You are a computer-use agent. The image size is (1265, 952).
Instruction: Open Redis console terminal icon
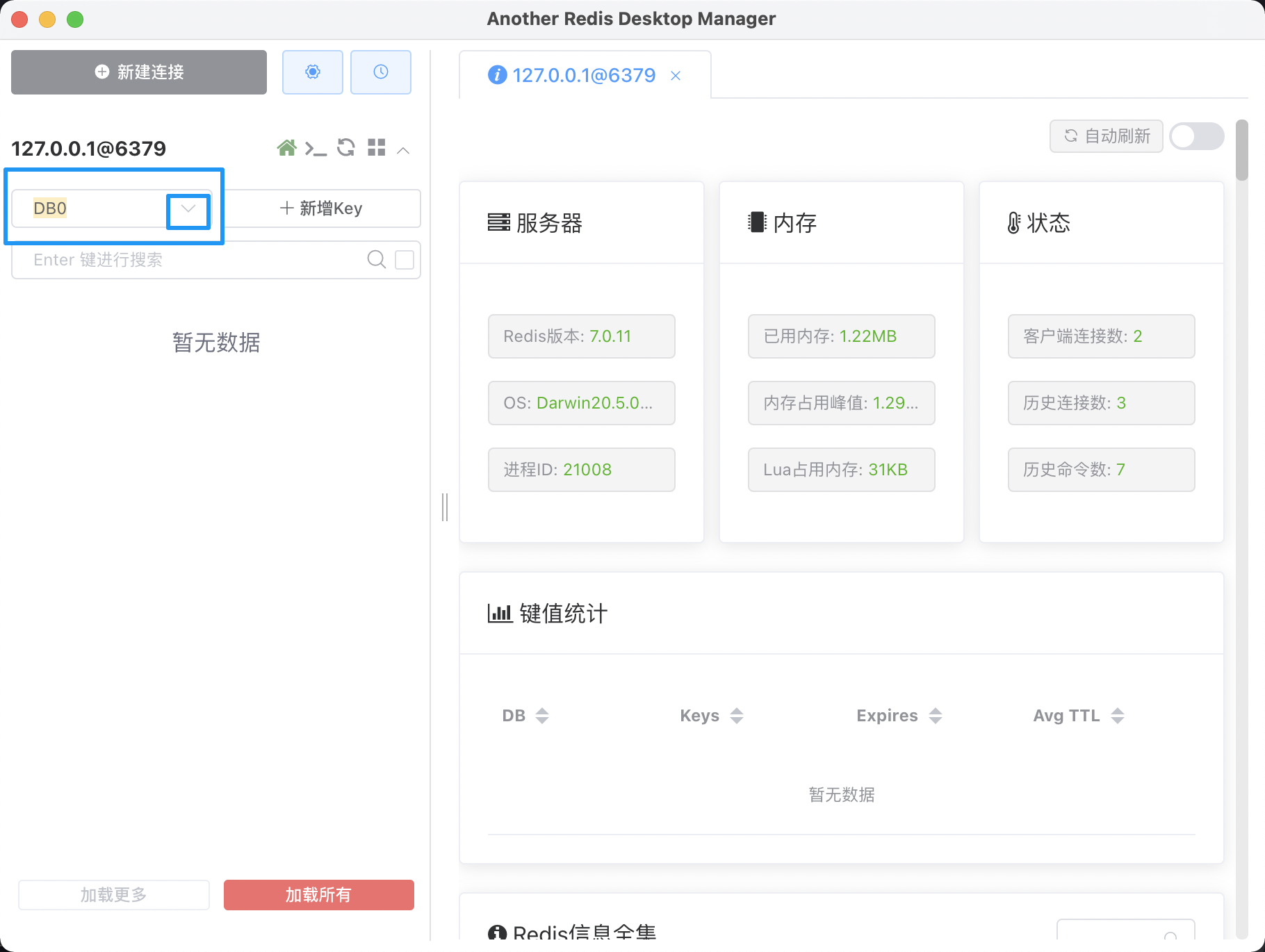coord(316,149)
